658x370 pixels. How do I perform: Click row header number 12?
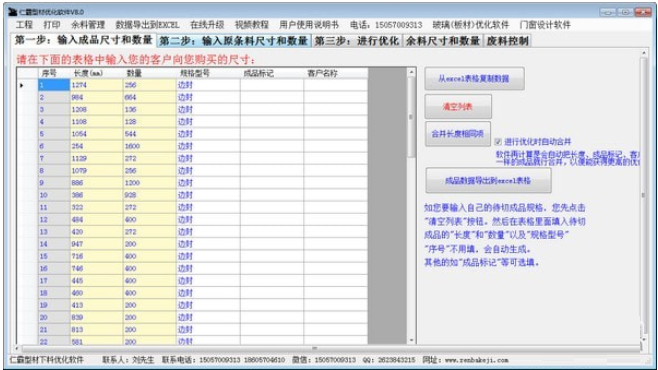click(x=54, y=220)
